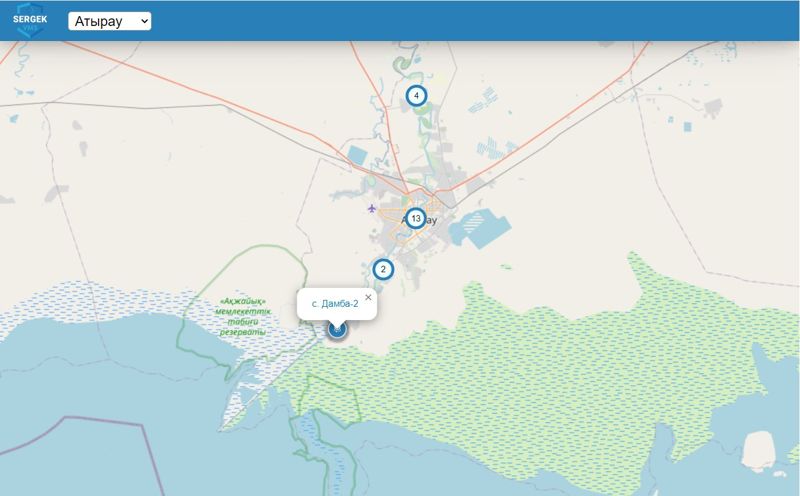Click the «Ақжайық» reserve green label
The image size is (800, 496).
(x=243, y=317)
